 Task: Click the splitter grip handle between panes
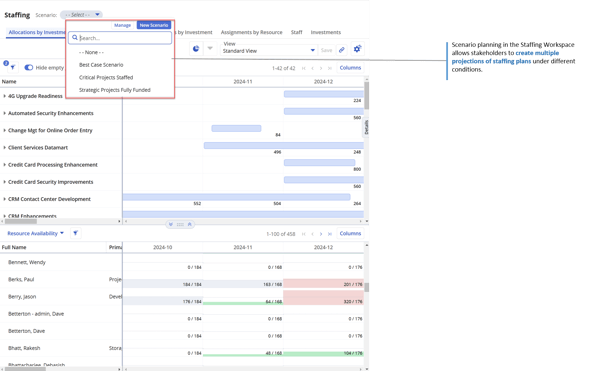click(x=180, y=224)
